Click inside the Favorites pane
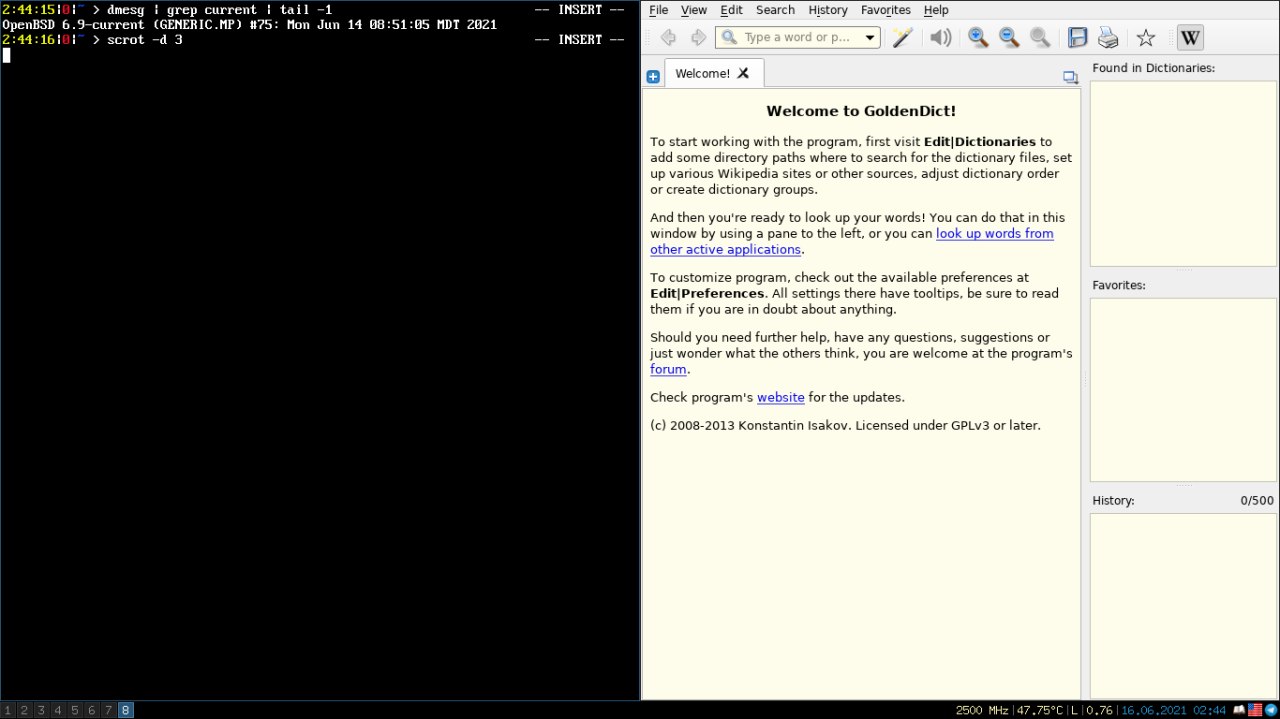The height and width of the screenshot is (719, 1280). click(x=1183, y=389)
